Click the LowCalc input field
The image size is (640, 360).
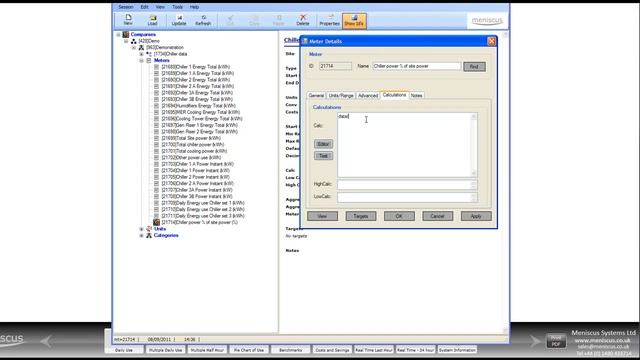click(x=407, y=197)
